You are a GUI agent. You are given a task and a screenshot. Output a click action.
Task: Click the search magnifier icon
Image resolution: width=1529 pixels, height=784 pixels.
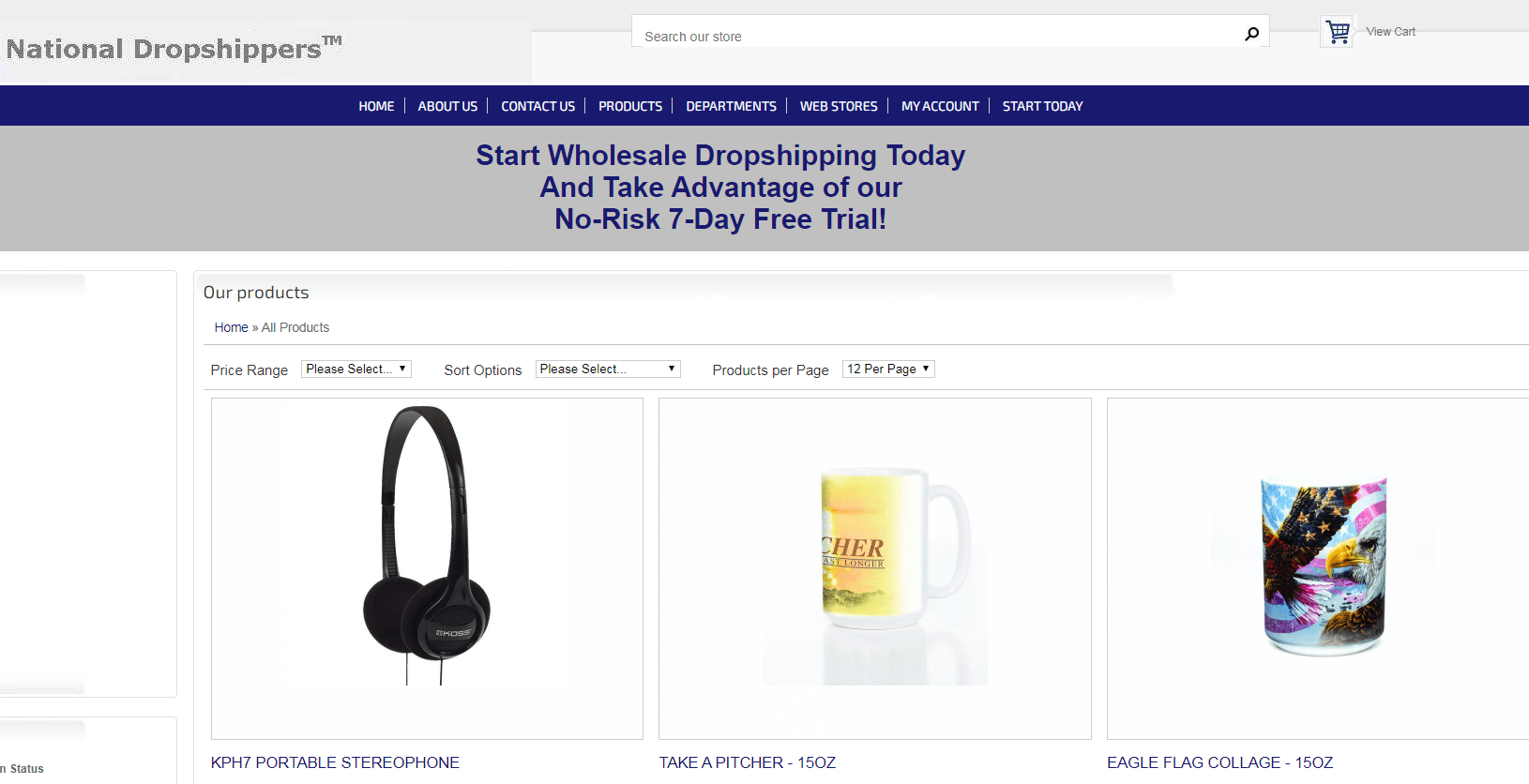[1251, 35]
